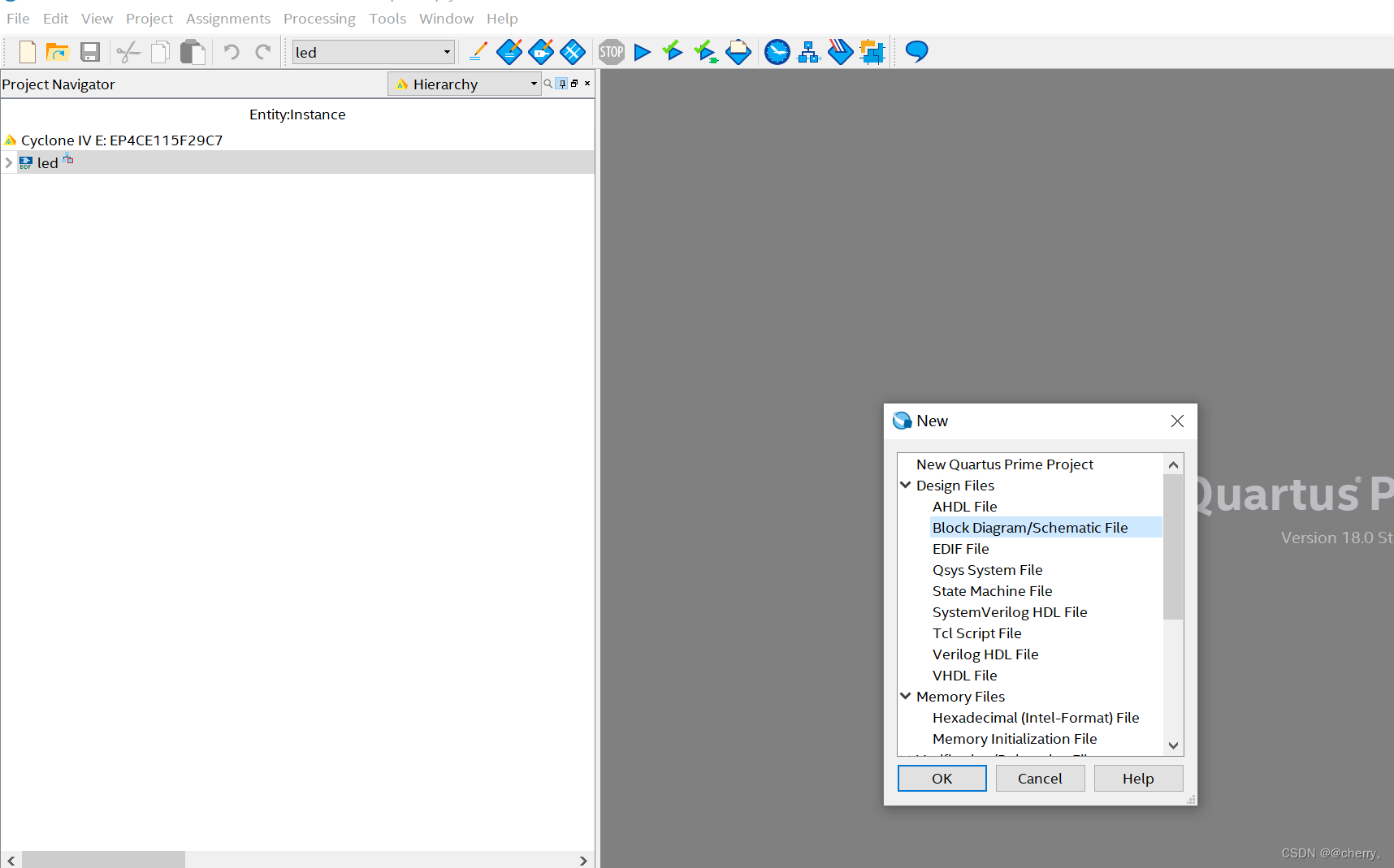Open the Settings diamond icon
1394x868 pixels.
pos(509,52)
